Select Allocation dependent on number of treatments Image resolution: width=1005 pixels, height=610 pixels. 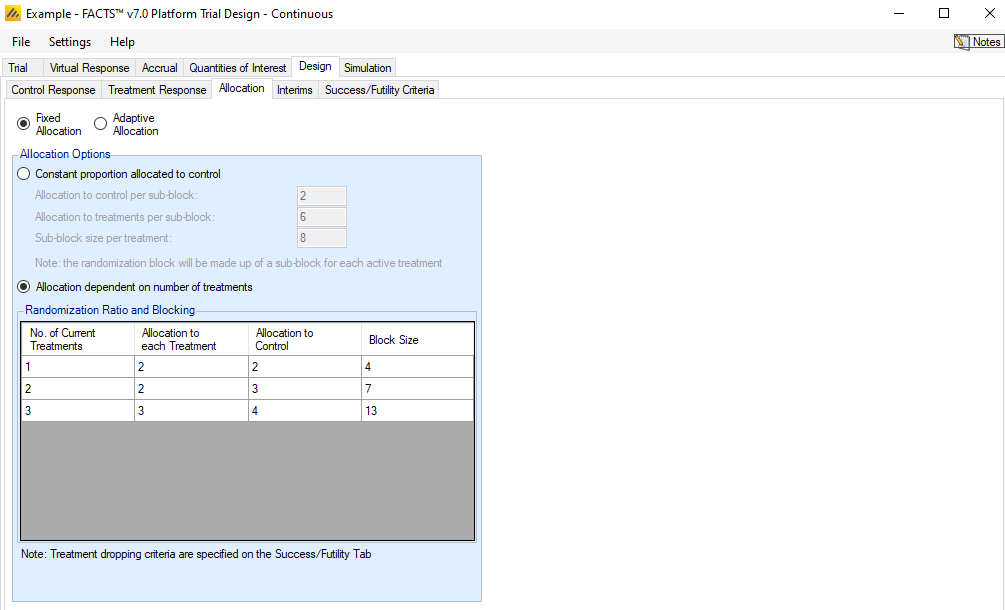(24, 287)
